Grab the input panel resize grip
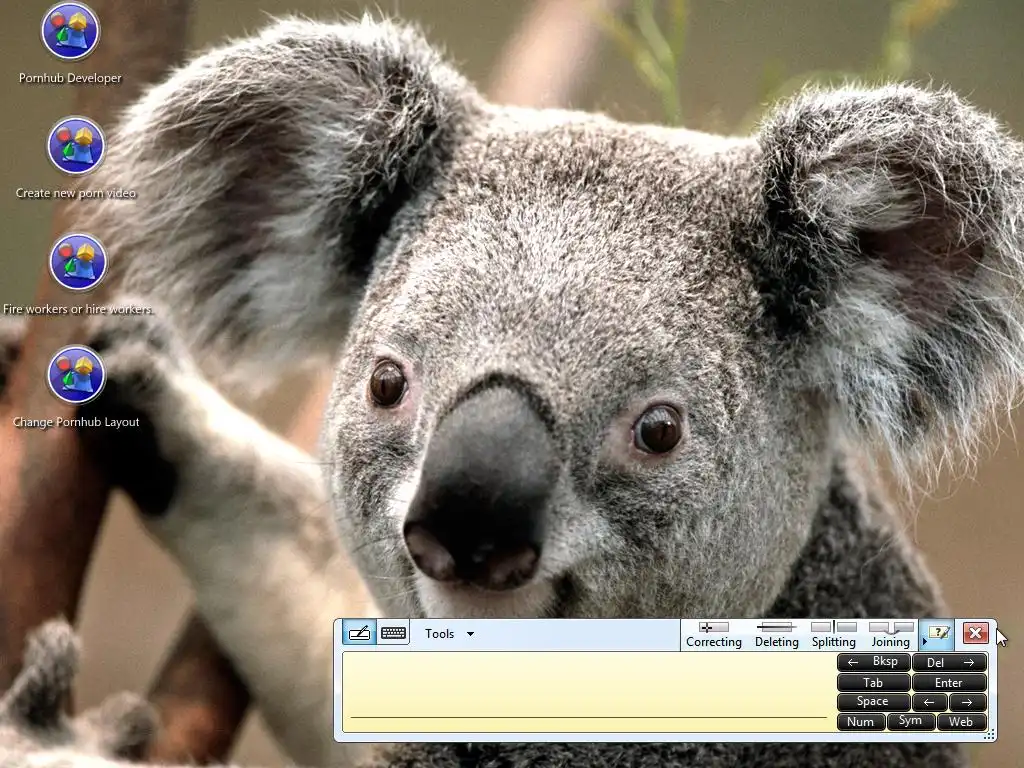Image resolution: width=1024 pixels, height=768 pixels. click(989, 735)
